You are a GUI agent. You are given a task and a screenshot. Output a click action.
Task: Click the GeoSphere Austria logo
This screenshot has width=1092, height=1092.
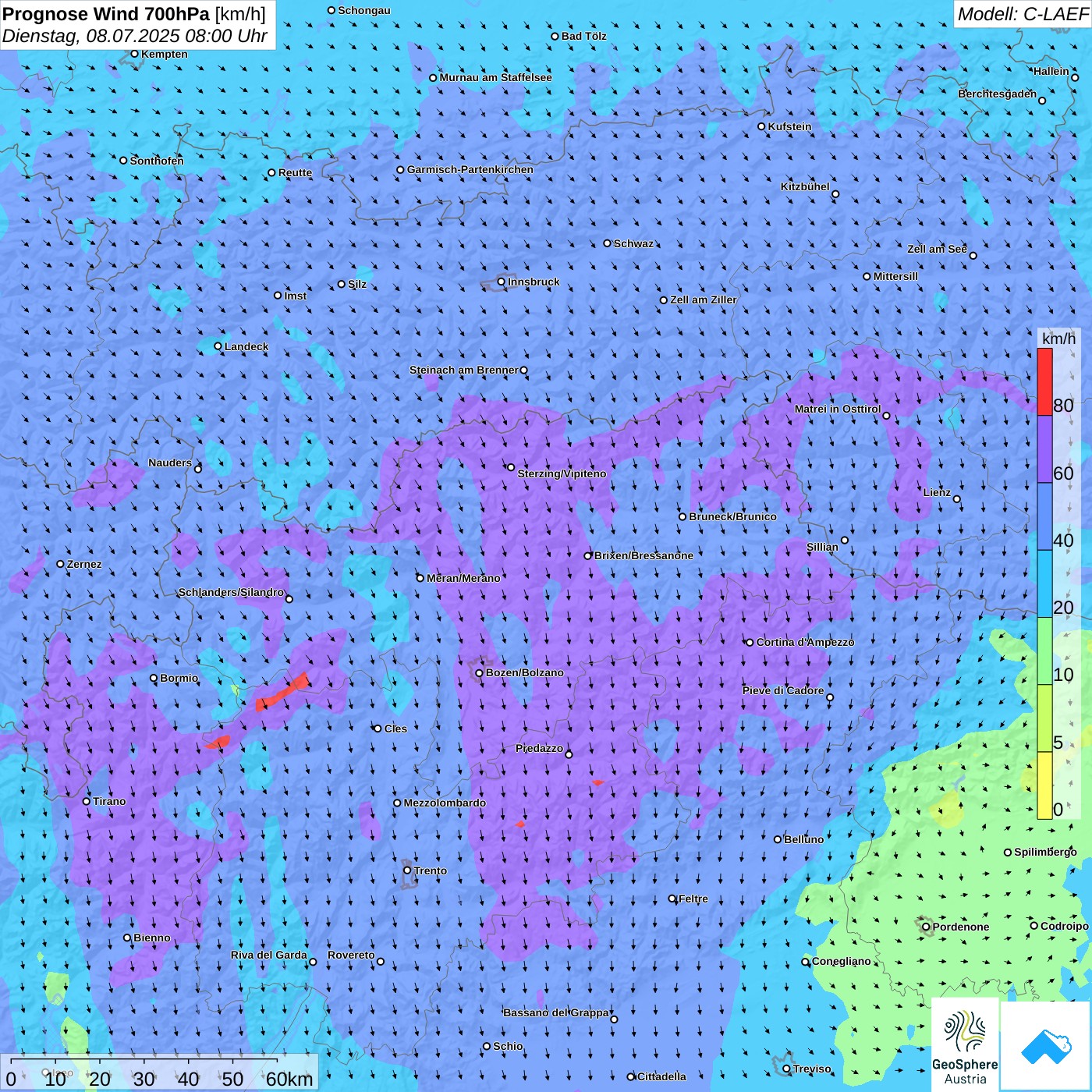[965, 1044]
